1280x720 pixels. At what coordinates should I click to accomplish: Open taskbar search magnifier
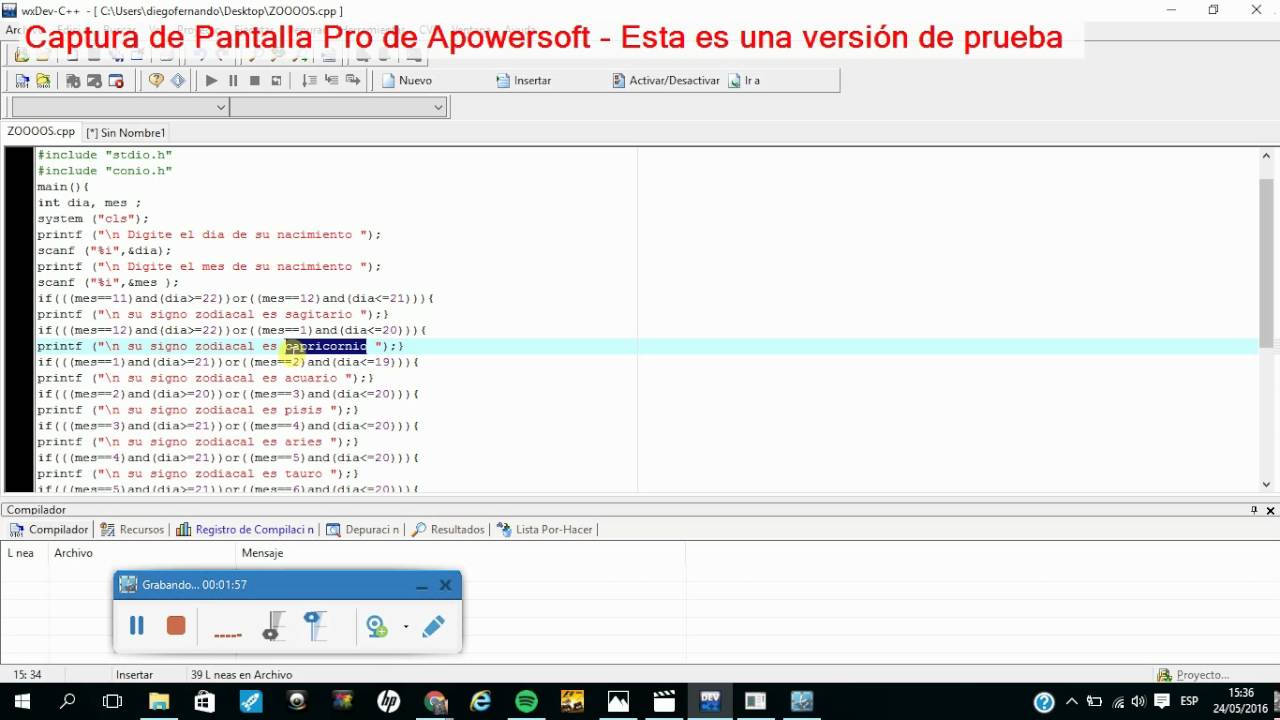point(67,701)
